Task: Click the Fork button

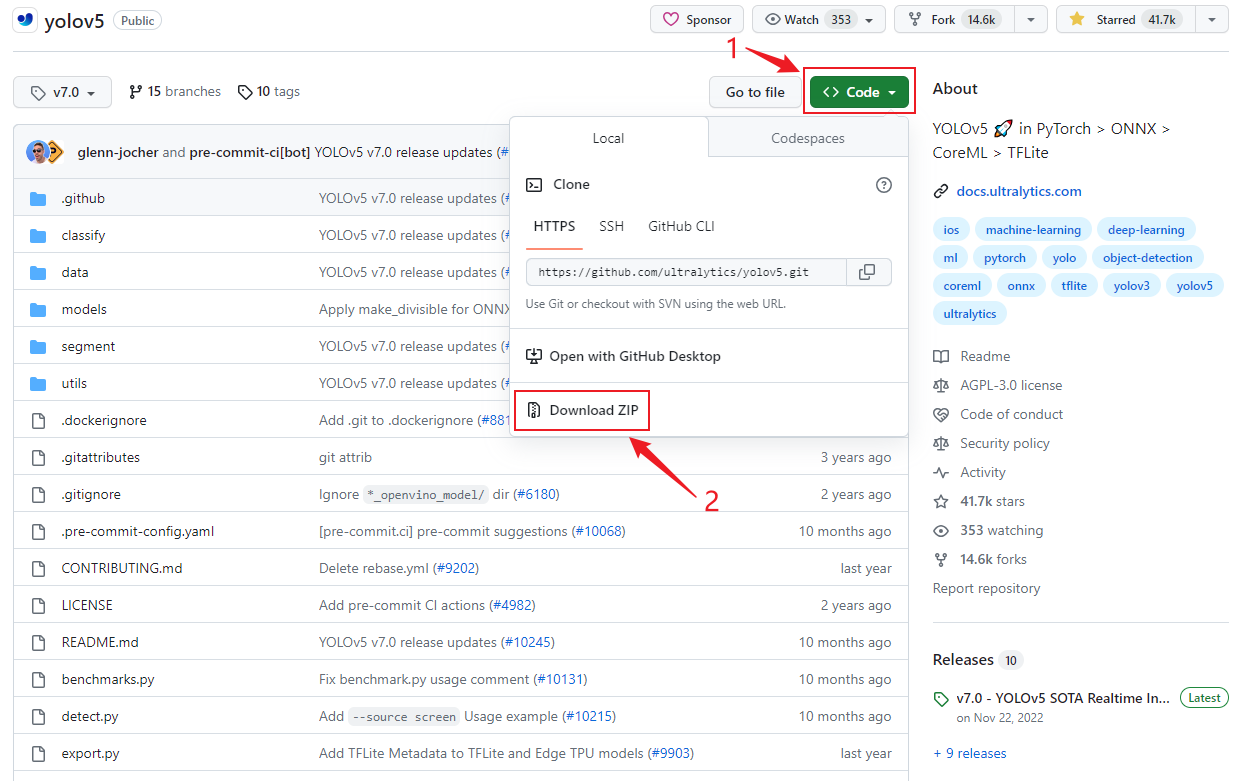Action: pyautogui.click(x=954, y=19)
